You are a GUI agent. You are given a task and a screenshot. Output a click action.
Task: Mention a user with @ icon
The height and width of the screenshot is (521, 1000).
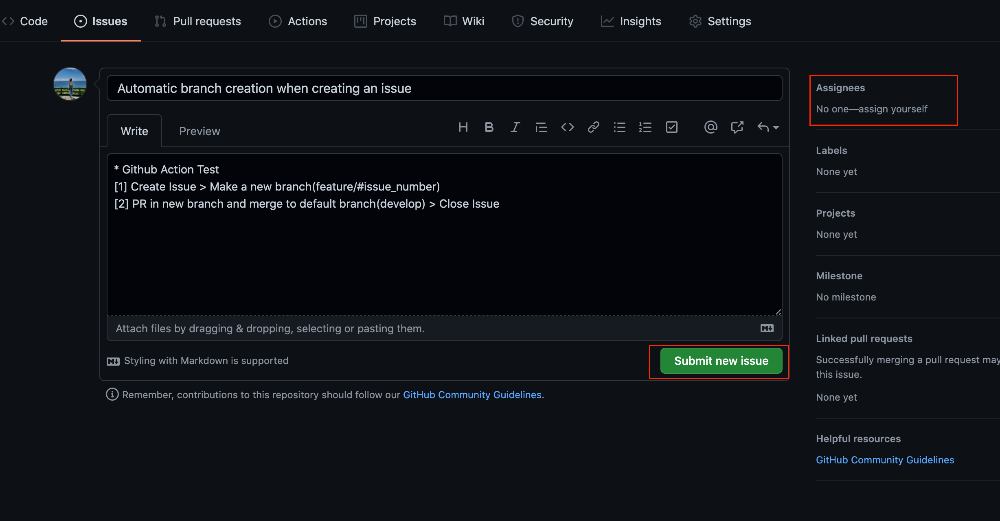tap(710, 128)
